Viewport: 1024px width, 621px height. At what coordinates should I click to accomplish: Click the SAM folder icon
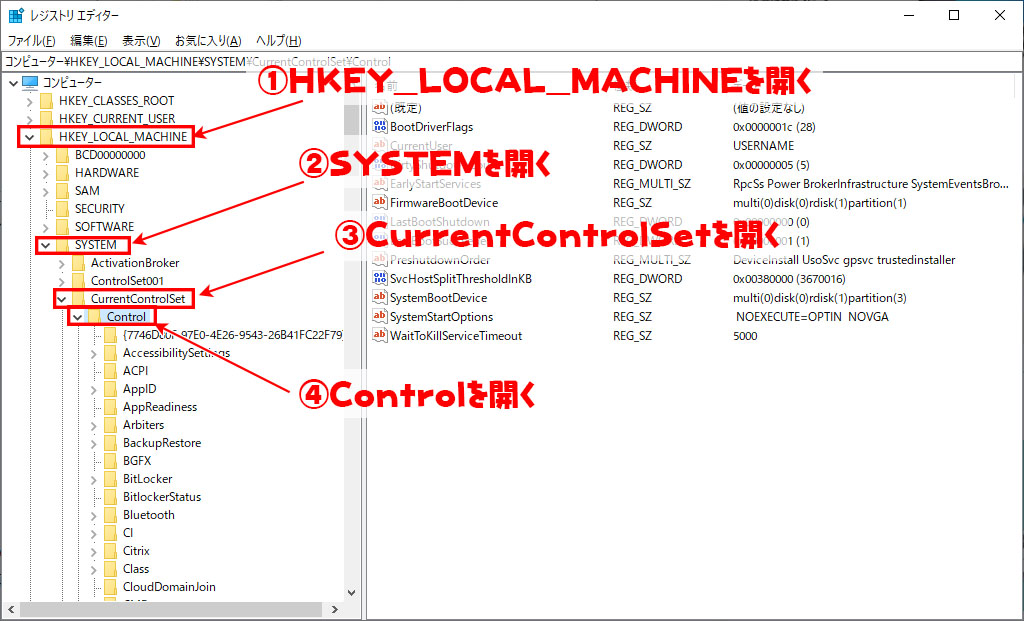63,191
